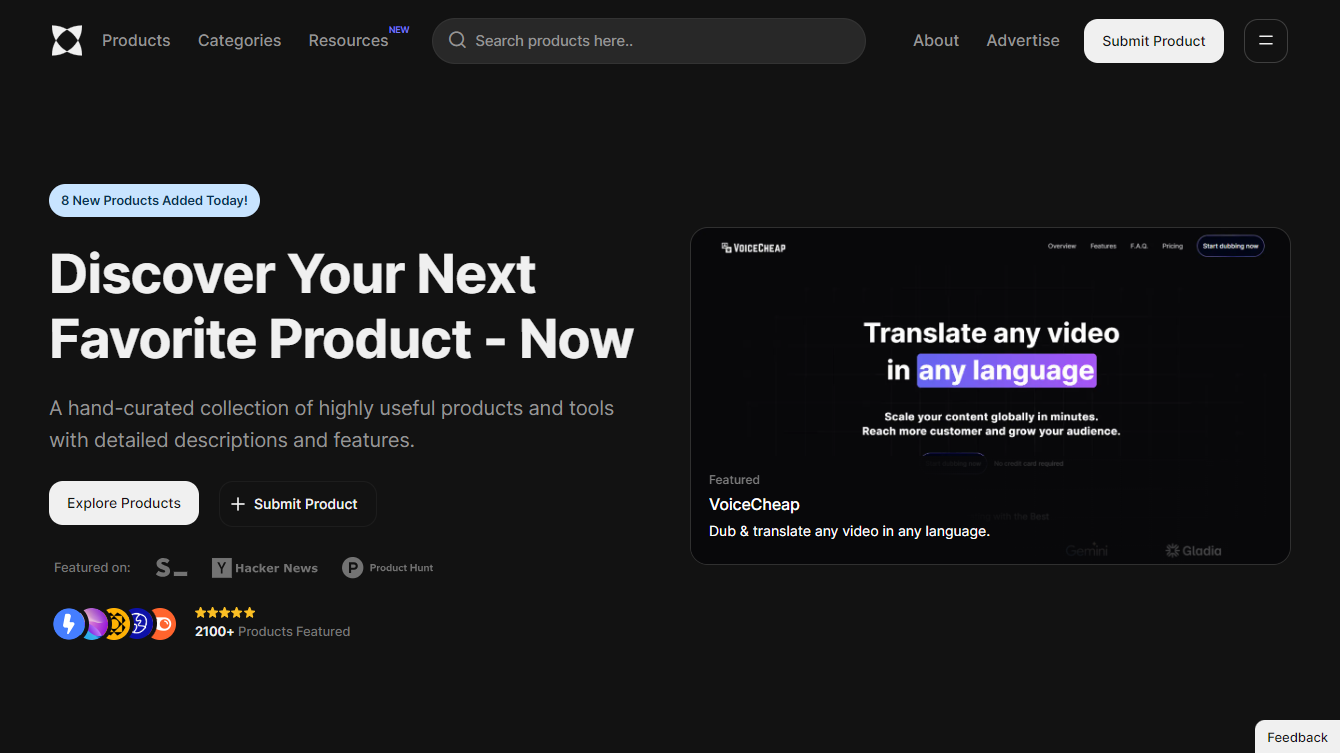Click the S_ logo under Featured on
Screen dimensions: 1340x753
pos(171,568)
